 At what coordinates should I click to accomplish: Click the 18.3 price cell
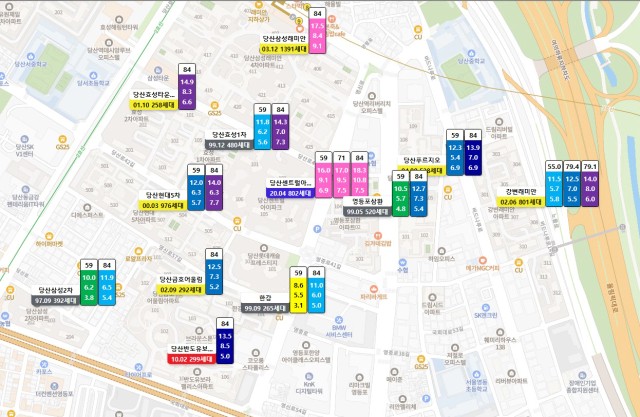[x=359, y=170]
